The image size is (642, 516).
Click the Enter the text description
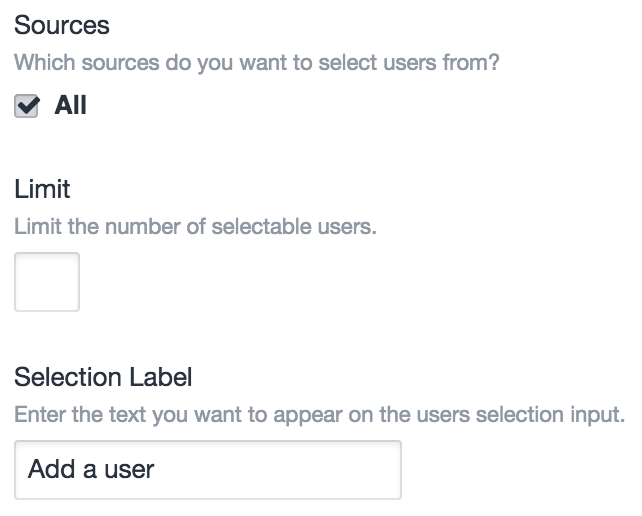click(x=319, y=414)
